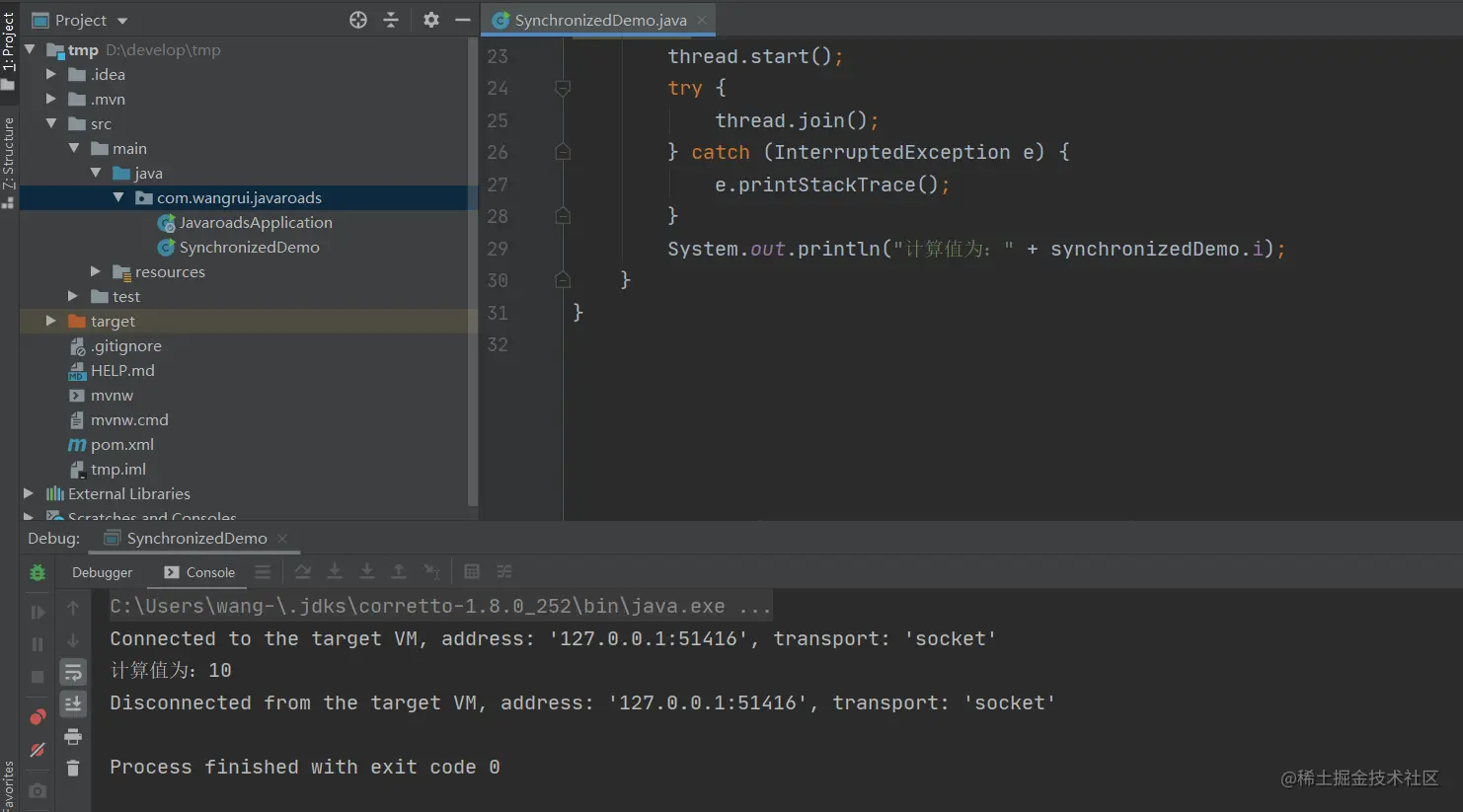
Task: Click the Resume Program icon
Action: pyautogui.click(x=38, y=612)
